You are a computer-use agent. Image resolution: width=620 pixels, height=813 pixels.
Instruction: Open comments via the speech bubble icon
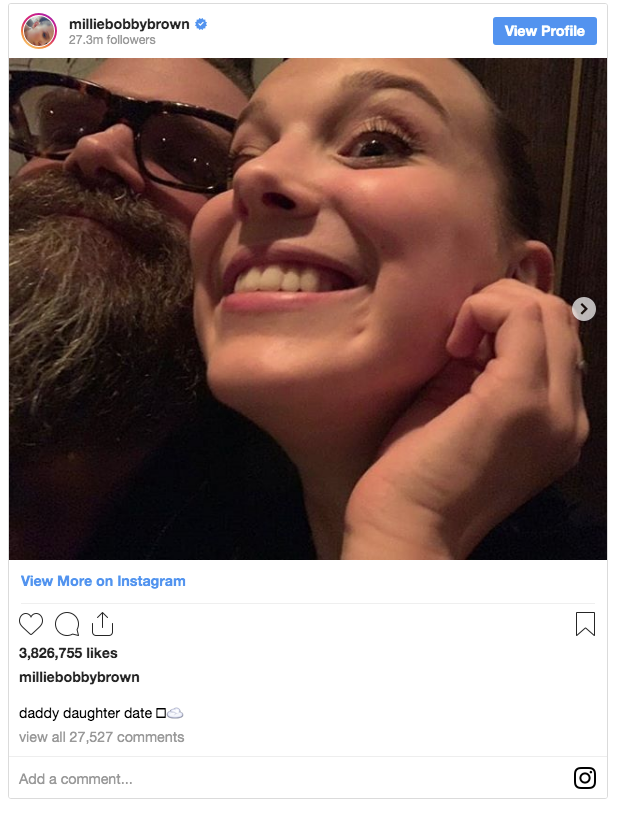click(x=67, y=625)
